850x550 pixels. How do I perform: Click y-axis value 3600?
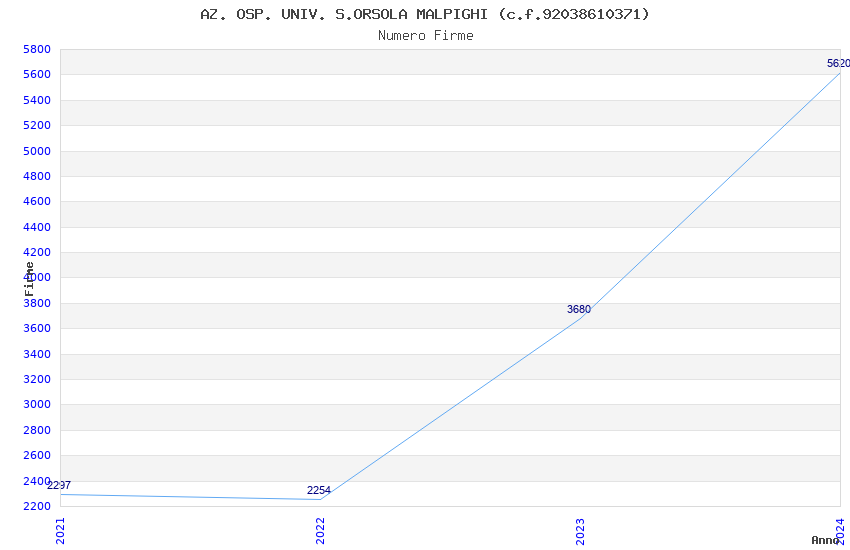tap(37, 328)
